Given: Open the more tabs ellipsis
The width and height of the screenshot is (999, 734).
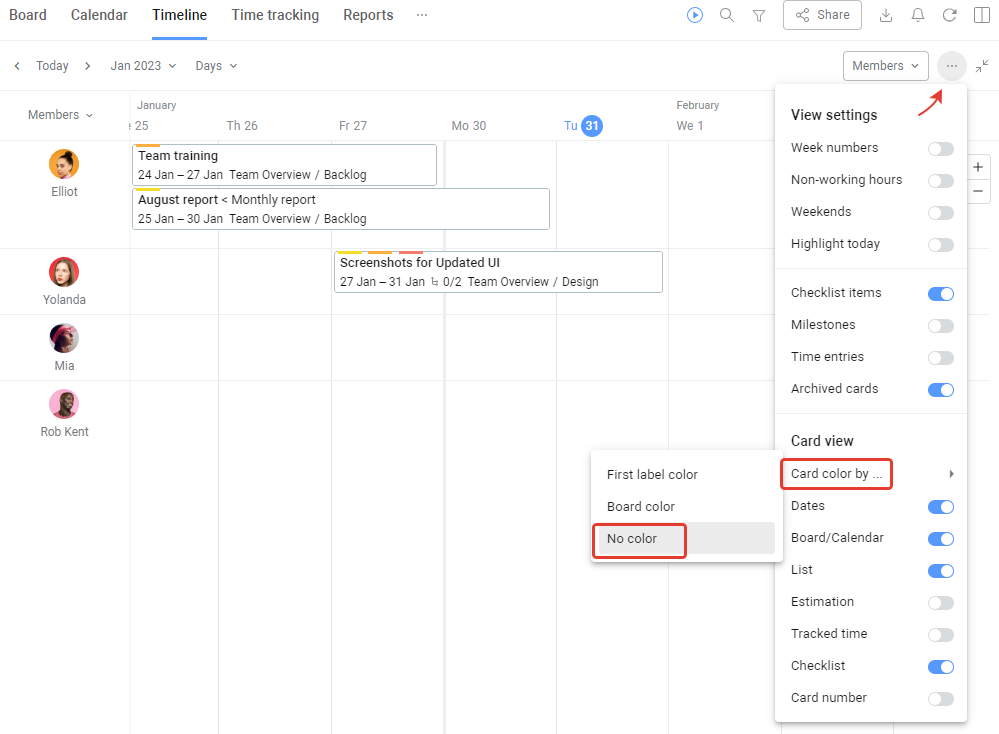Looking at the screenshot, I should click(422, 15).
